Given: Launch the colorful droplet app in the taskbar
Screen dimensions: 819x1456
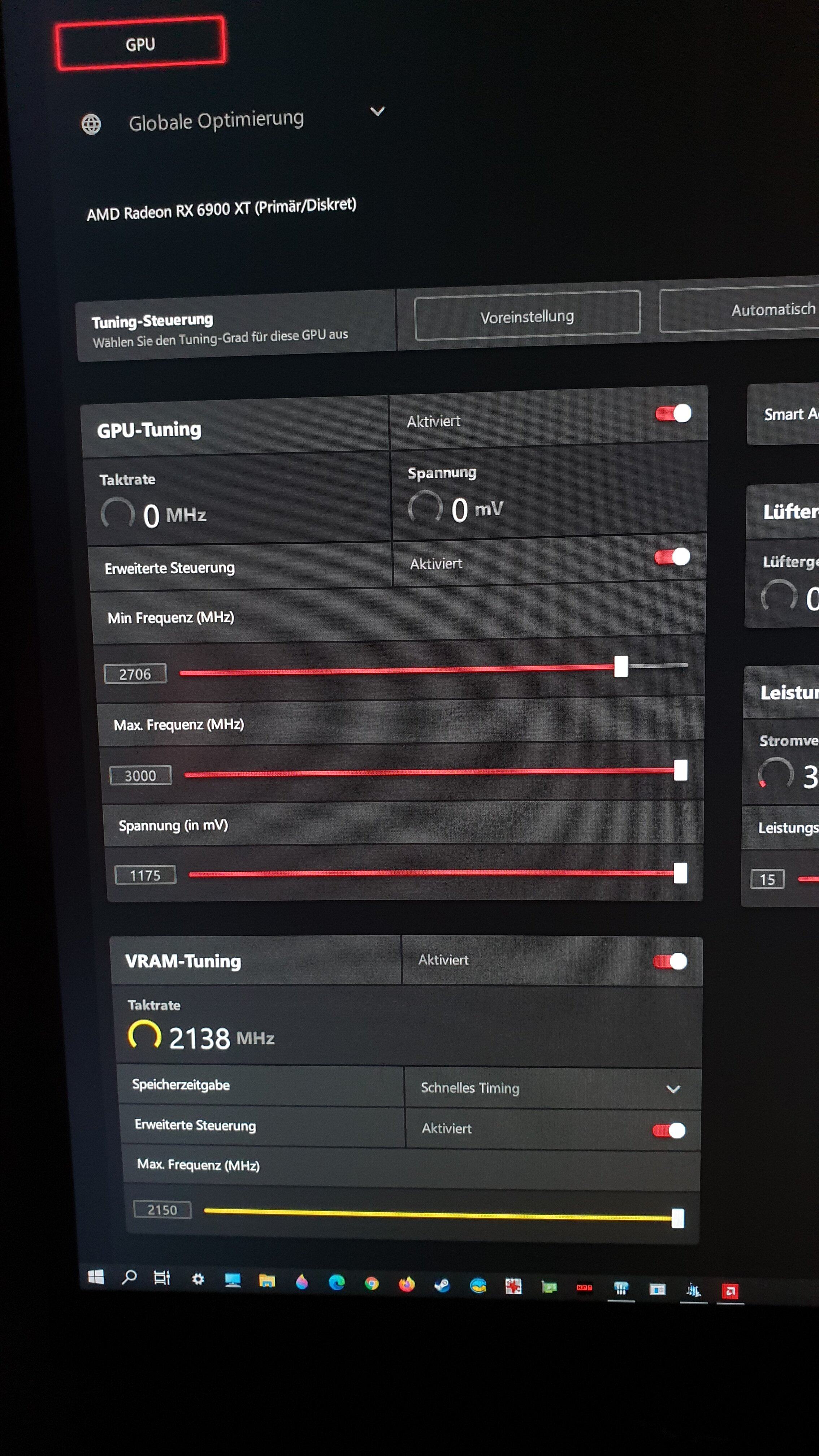Looking at the screenshot, I should pos(302,1281).
